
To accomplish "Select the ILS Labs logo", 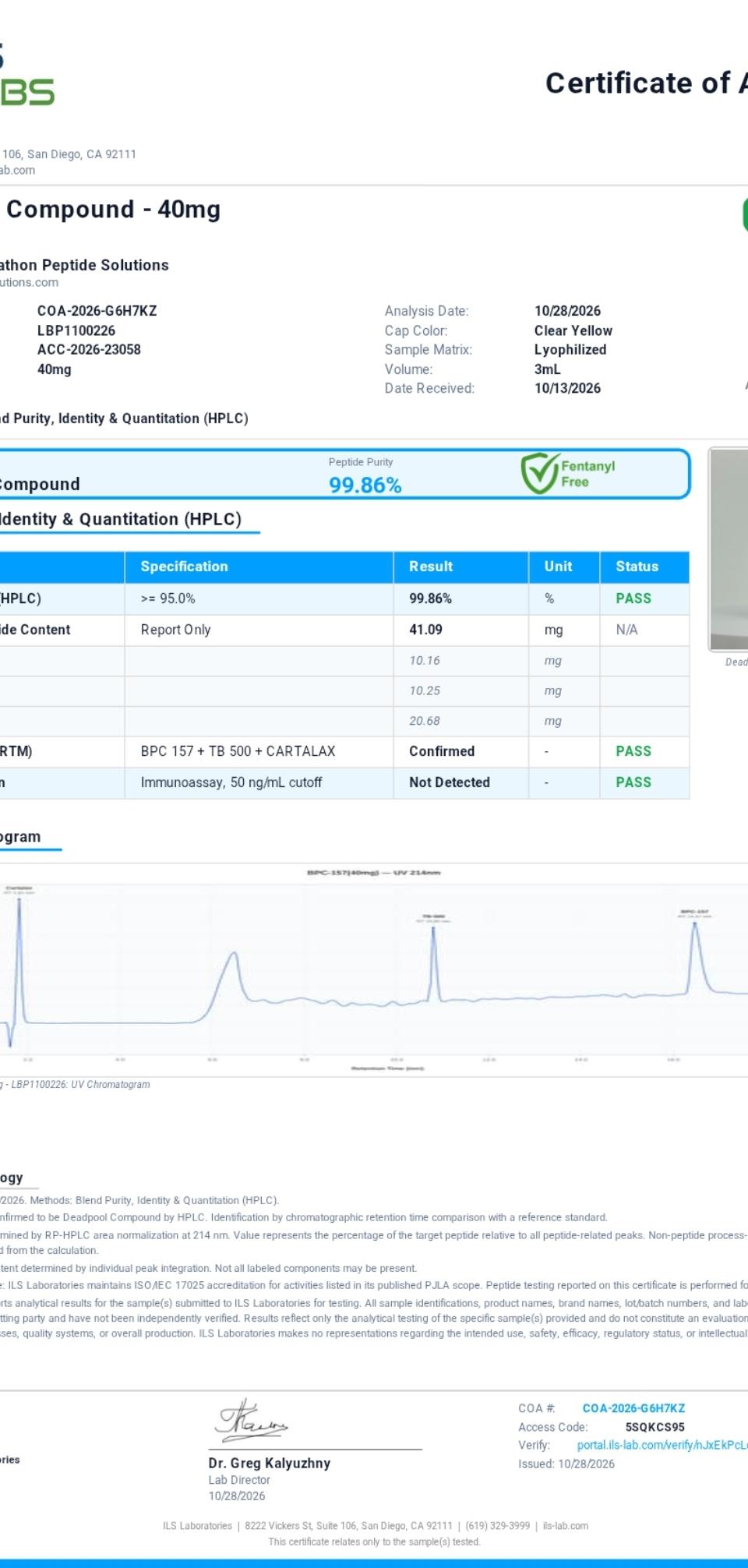I will (x=26, y=76).
